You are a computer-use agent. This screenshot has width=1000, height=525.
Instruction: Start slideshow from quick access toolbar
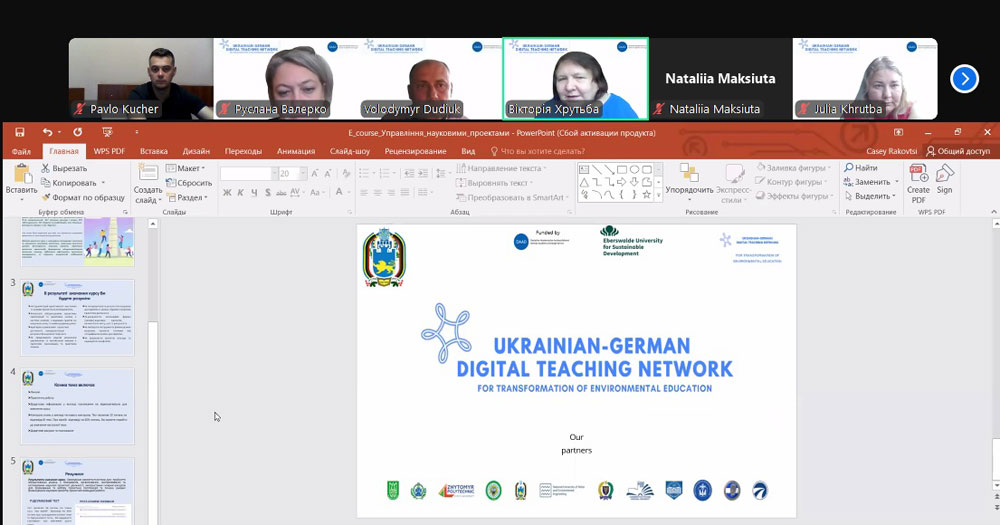pos(107,132)
